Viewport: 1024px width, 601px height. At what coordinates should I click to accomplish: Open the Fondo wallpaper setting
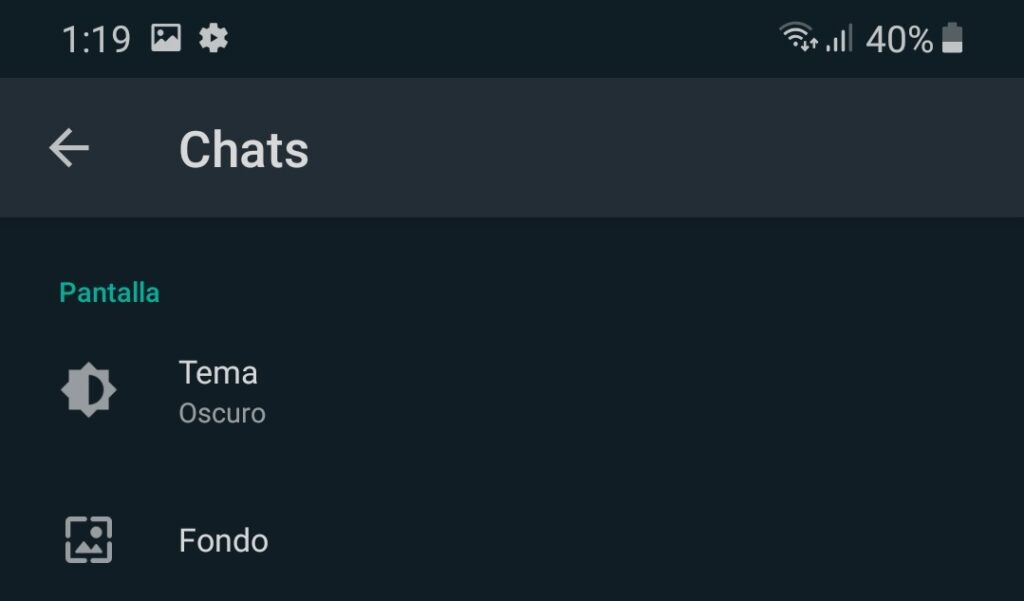pyautogui.click(x=512, y=541)
